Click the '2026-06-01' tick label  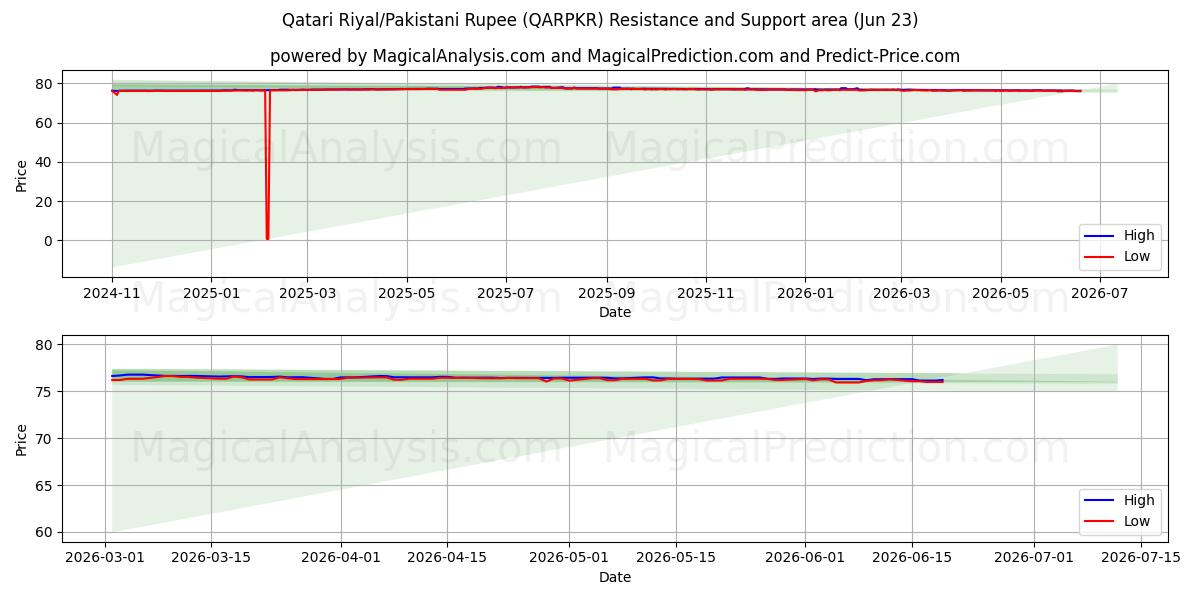click(x=805, y=558)
